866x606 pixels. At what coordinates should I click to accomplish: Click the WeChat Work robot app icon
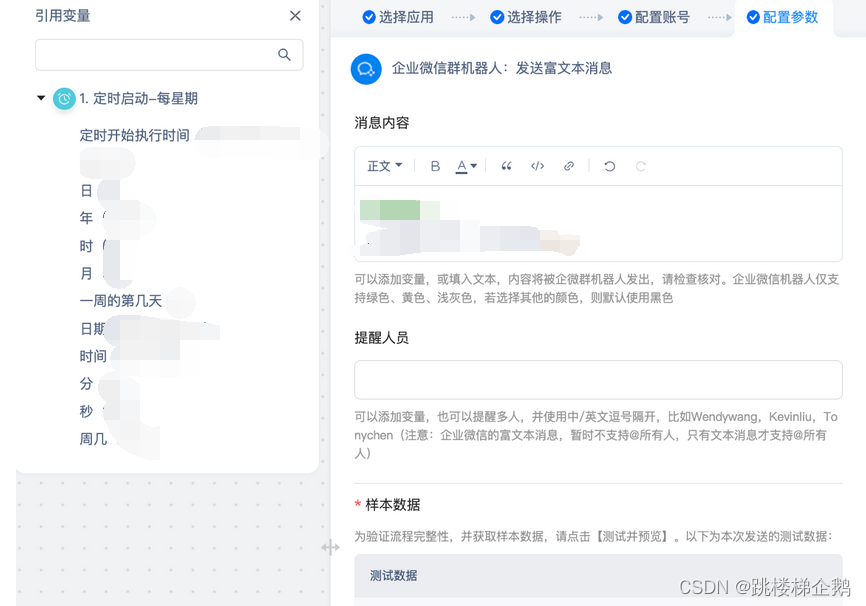[x=366, y=69]
